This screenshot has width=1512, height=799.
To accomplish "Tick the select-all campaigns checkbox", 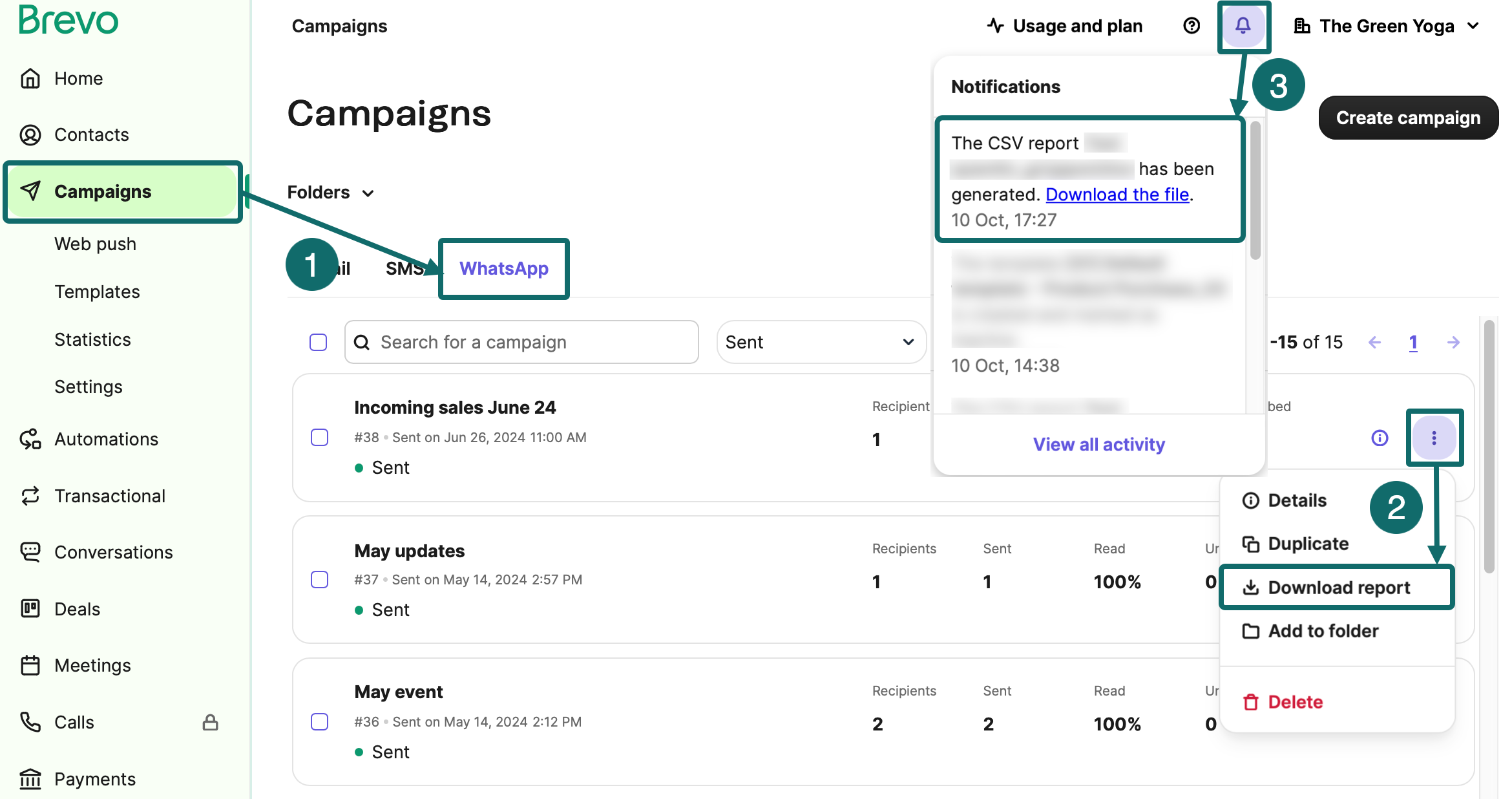I will pos(318,343).
